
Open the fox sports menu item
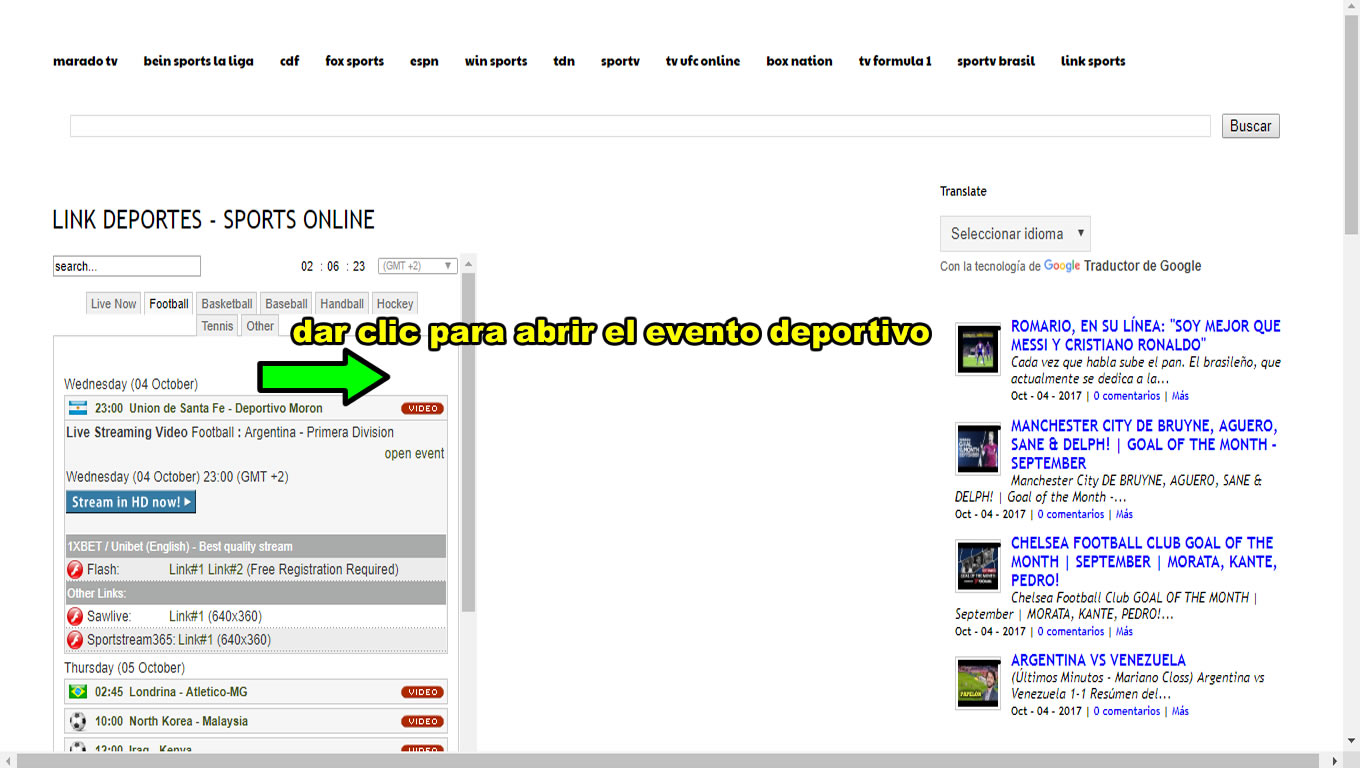click(x=354, y=61)
